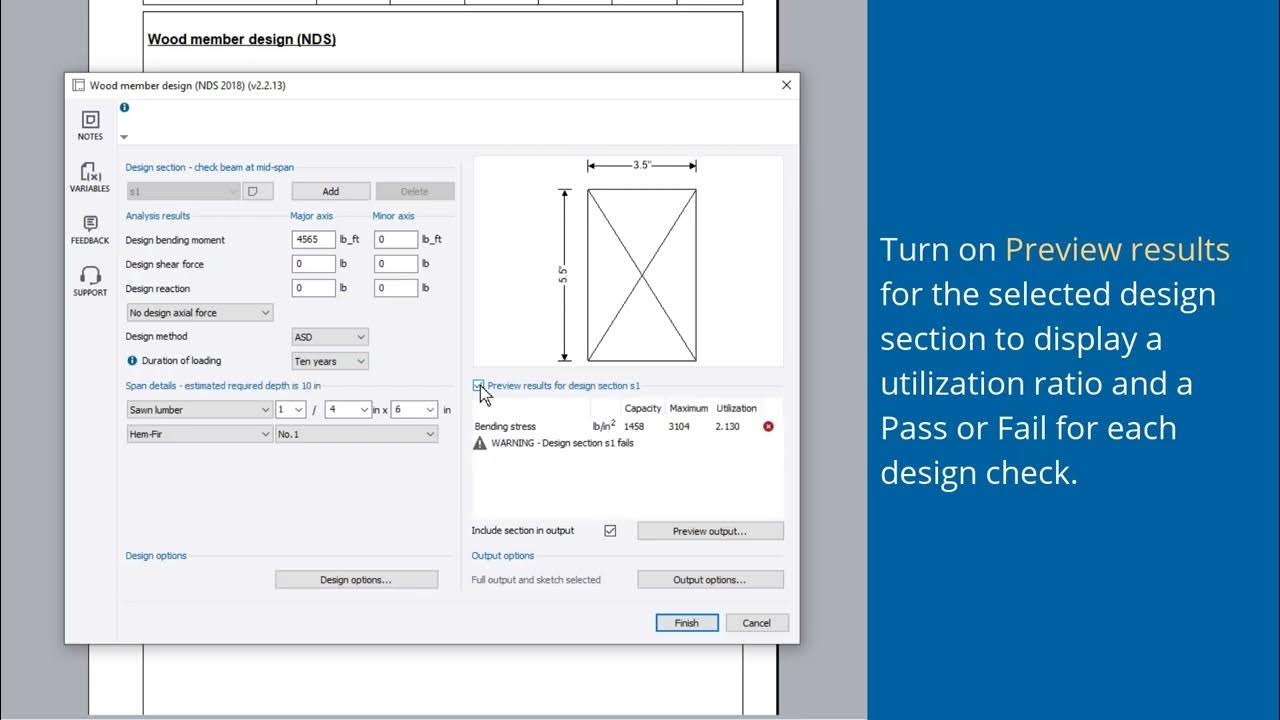The width and height of the screenshot is (1280, 720).
Task: Open the Feedback sidebar icon
Action: [90, 229]
